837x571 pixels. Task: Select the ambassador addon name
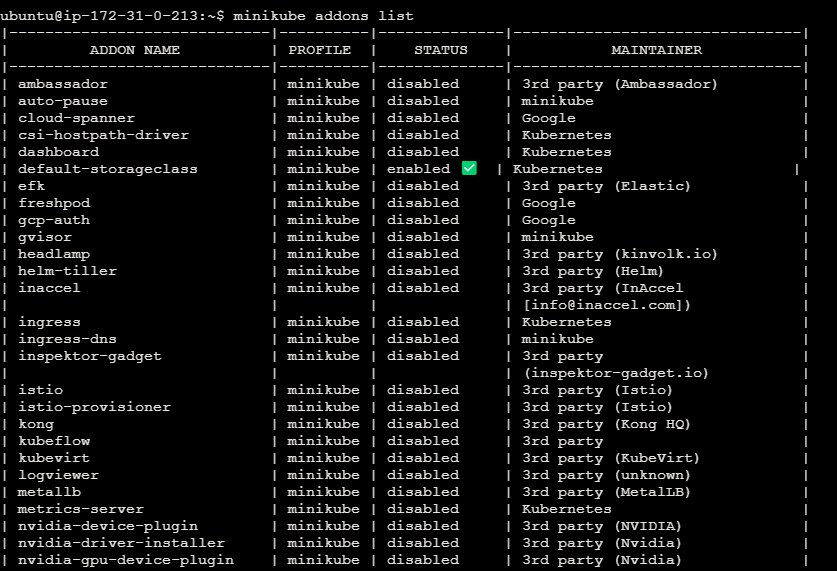click(63, 84)
